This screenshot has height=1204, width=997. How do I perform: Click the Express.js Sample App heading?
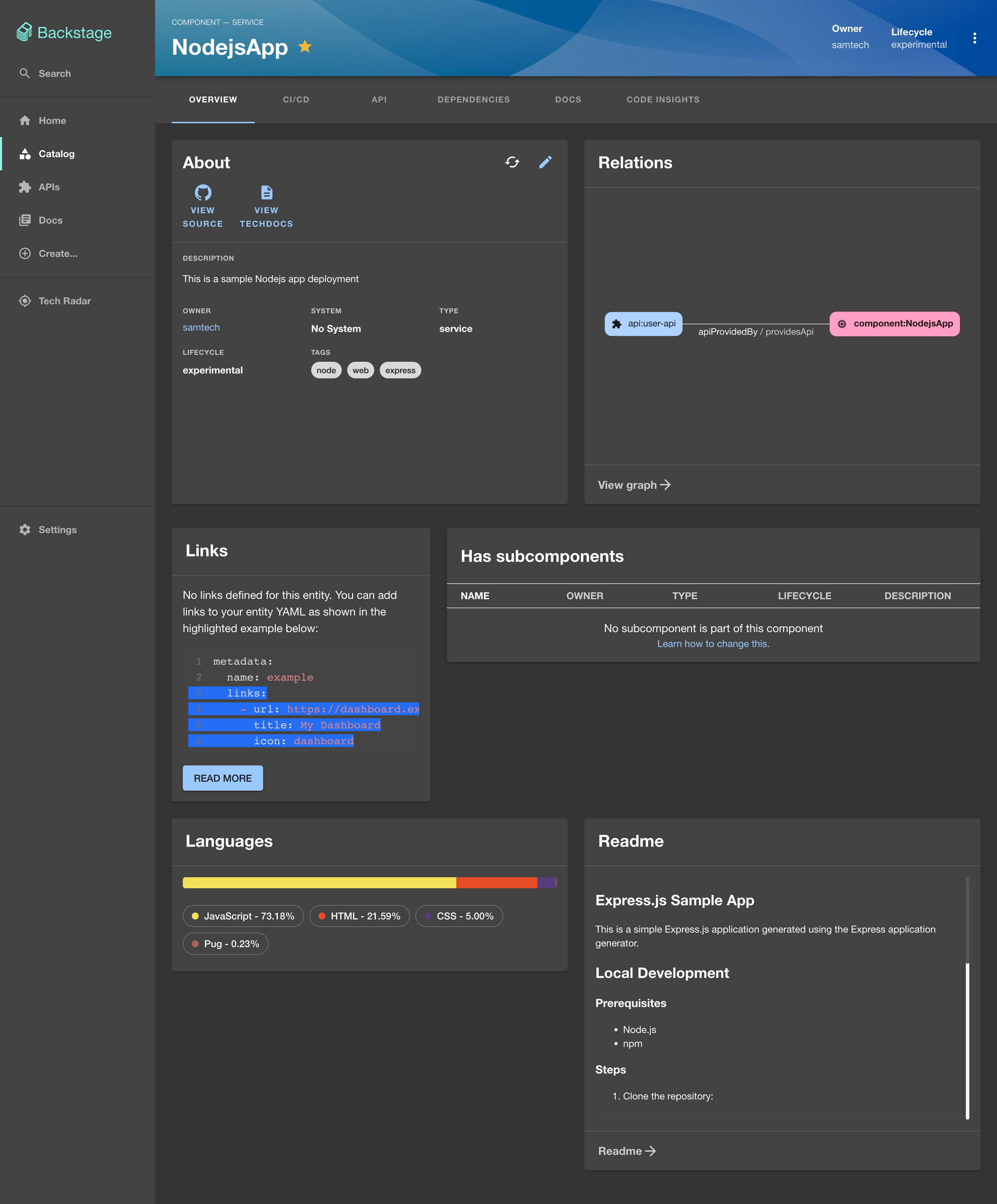click(x=675, y=900)
